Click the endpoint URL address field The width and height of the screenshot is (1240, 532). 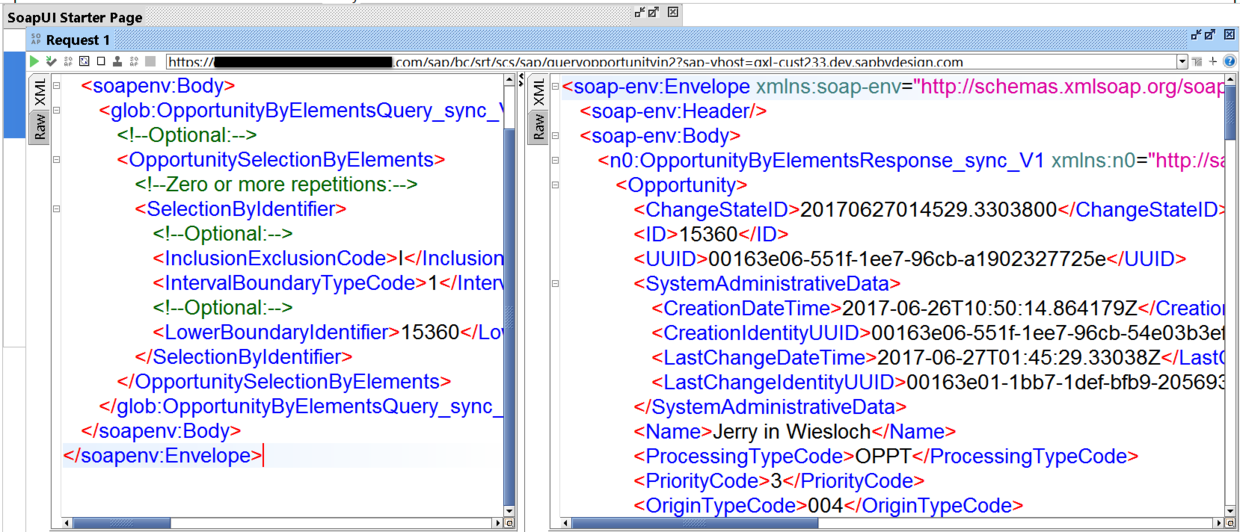click(671, 62)
